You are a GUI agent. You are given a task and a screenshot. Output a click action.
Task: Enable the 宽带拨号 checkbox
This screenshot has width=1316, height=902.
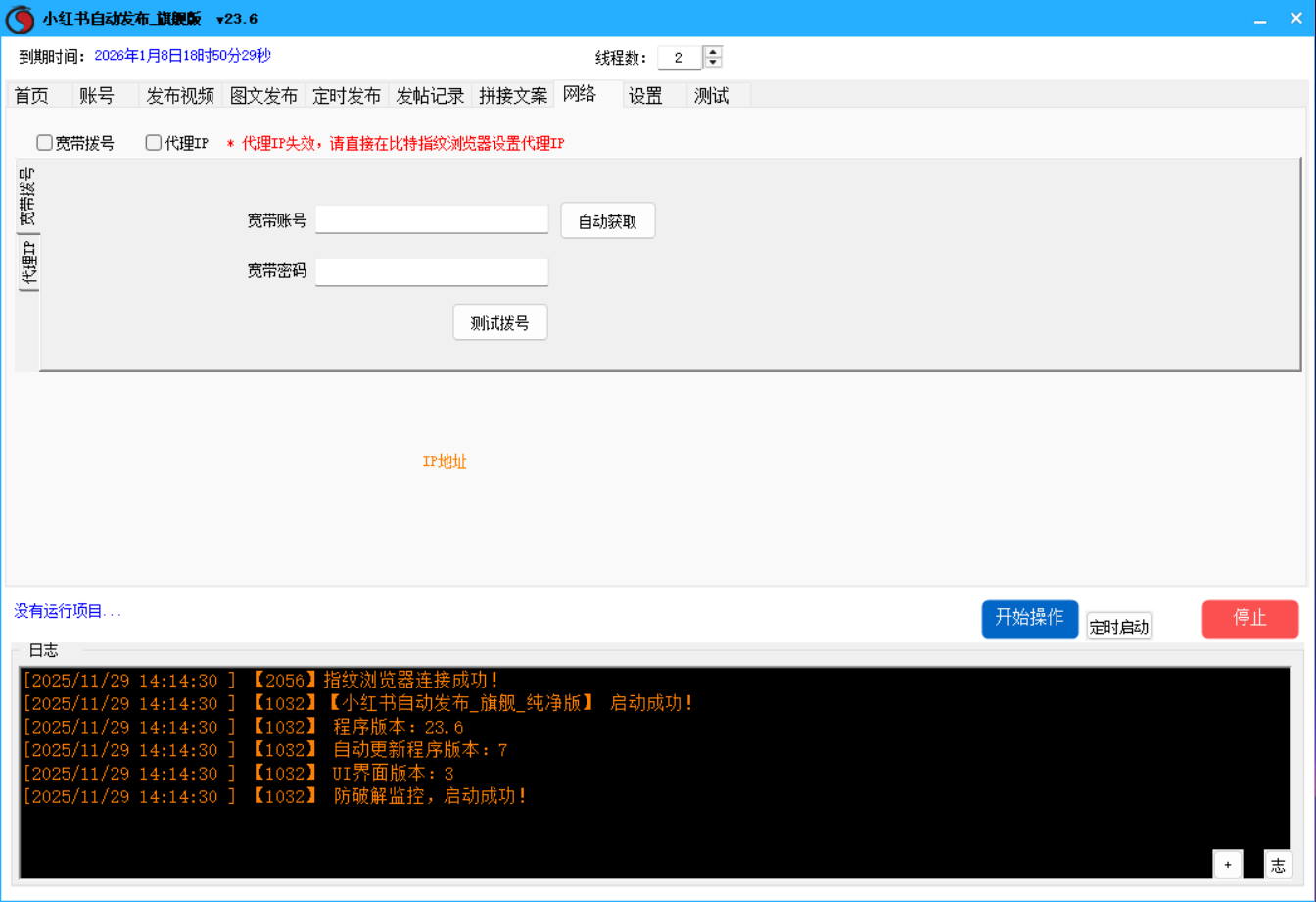coord(45,143)
